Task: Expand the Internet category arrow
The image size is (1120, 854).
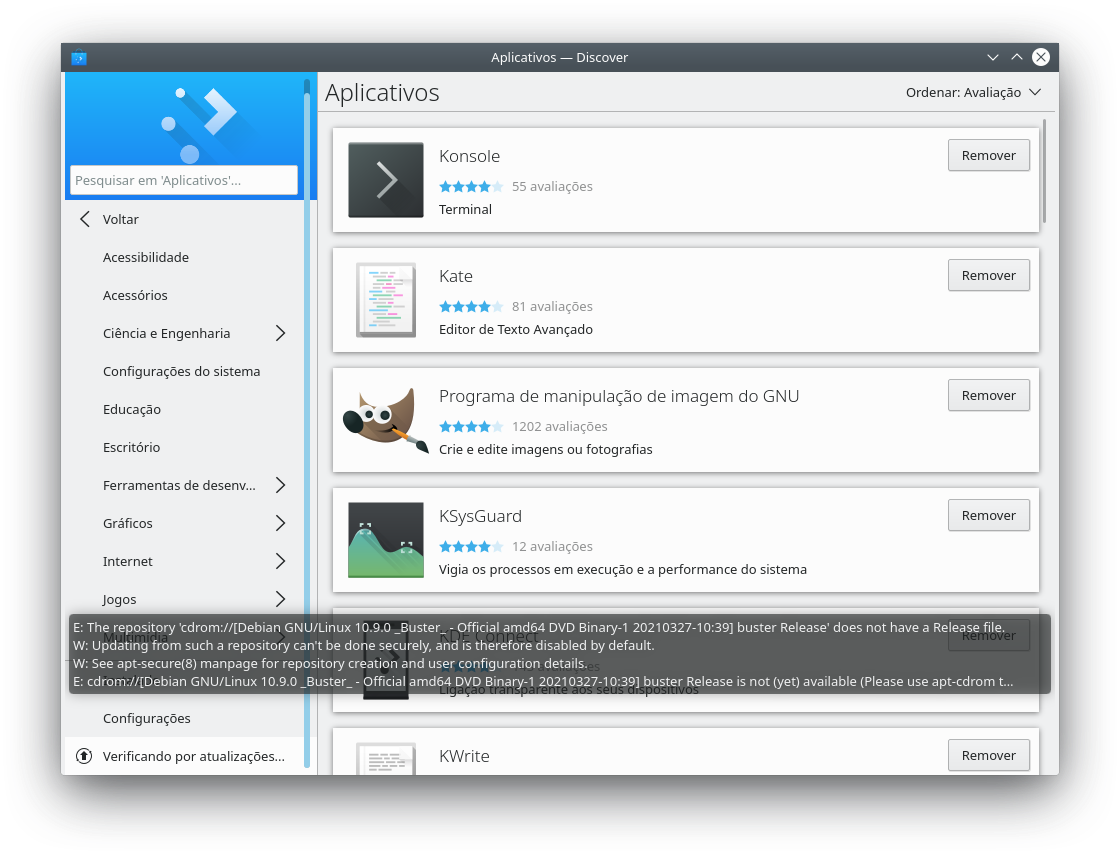Action: tap(281, 561)
